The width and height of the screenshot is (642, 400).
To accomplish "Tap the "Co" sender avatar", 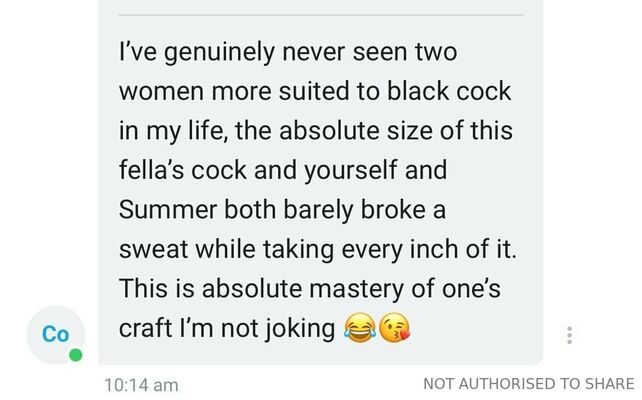I will tap(56, 335).
